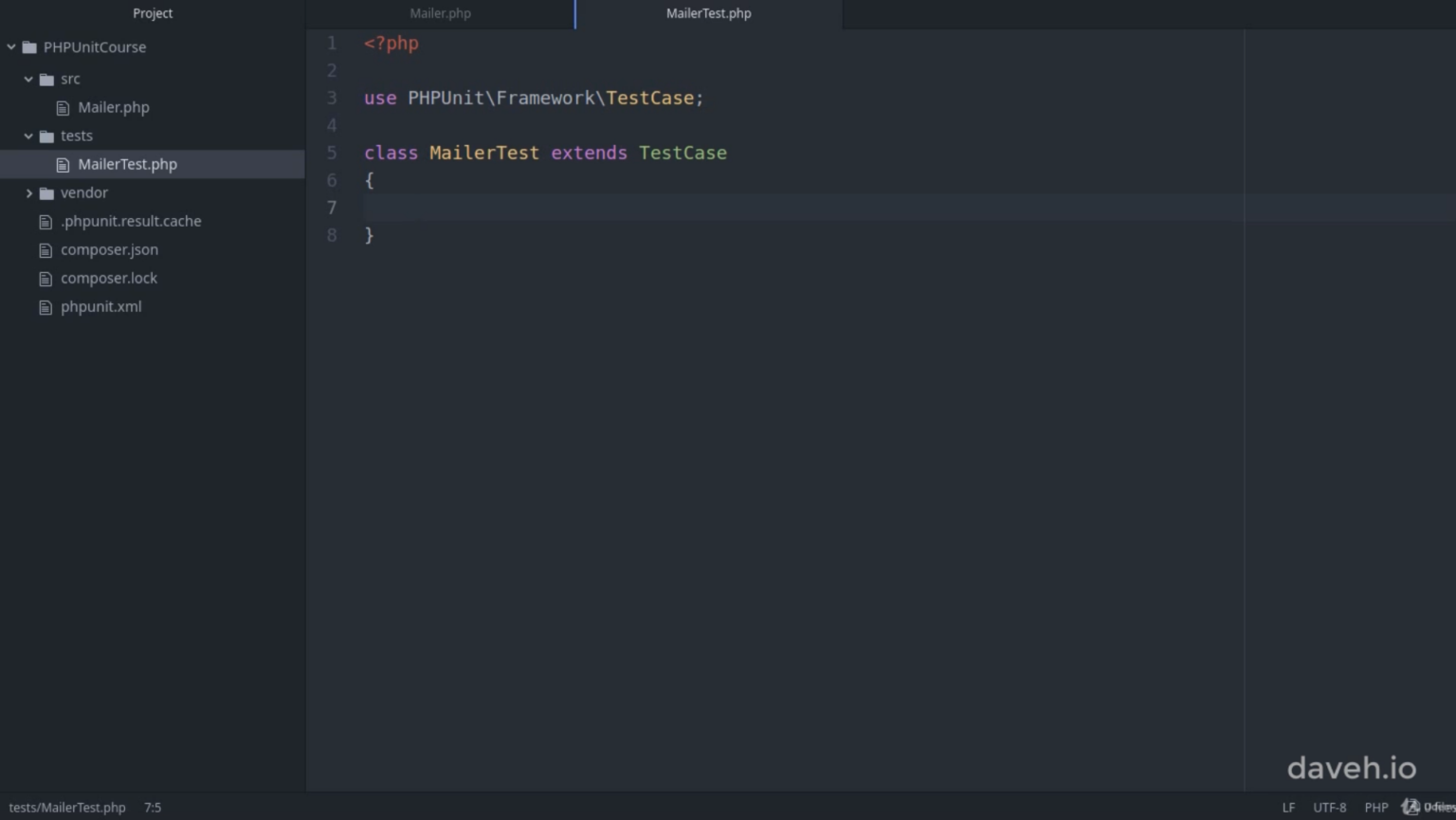Click the phpunit.xml file icon
This screenshot has width=1456, height=820.
point(45,306)
